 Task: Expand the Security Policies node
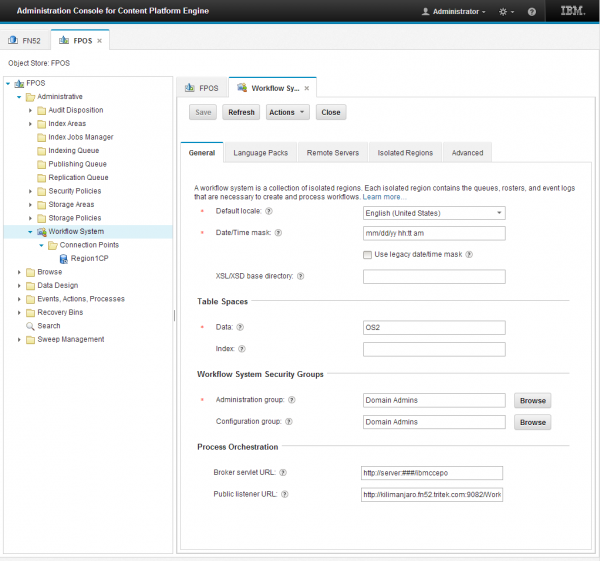coord(30,191)
